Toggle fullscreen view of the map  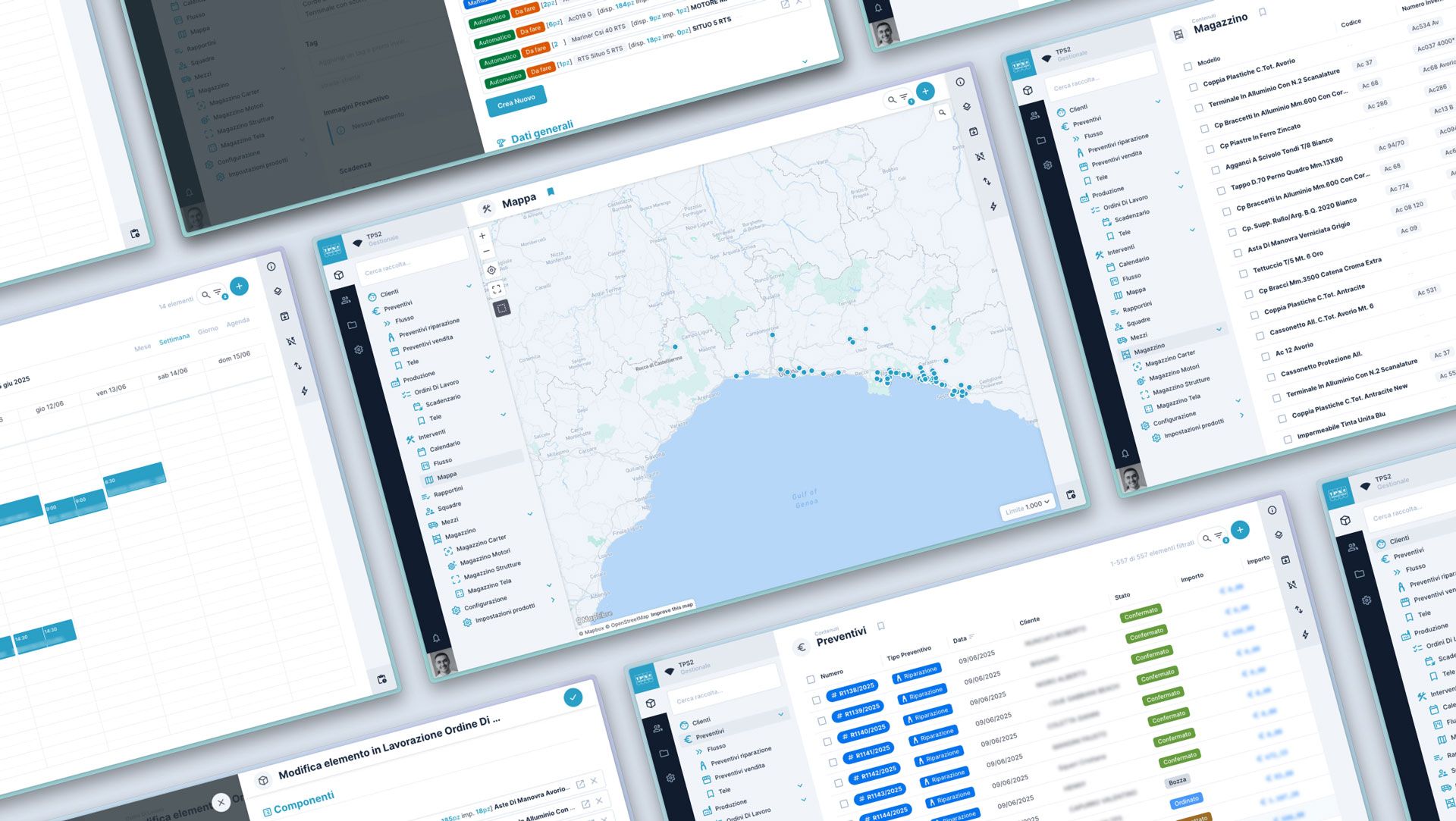pyautogui.click(x=497, y=289)
